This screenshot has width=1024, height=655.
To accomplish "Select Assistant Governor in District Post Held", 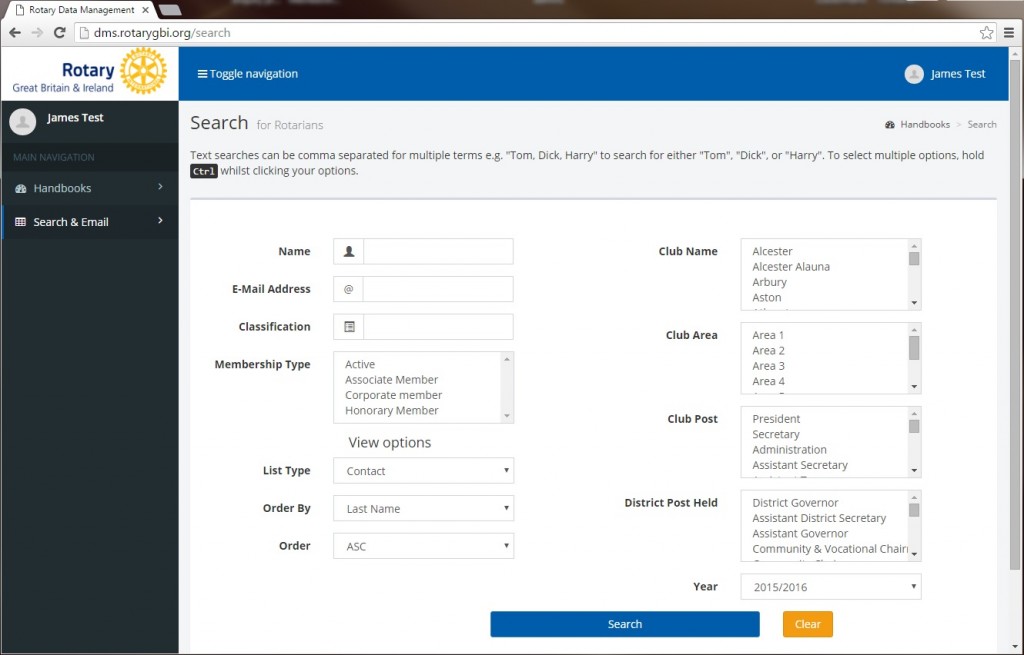I will point(799,534).
